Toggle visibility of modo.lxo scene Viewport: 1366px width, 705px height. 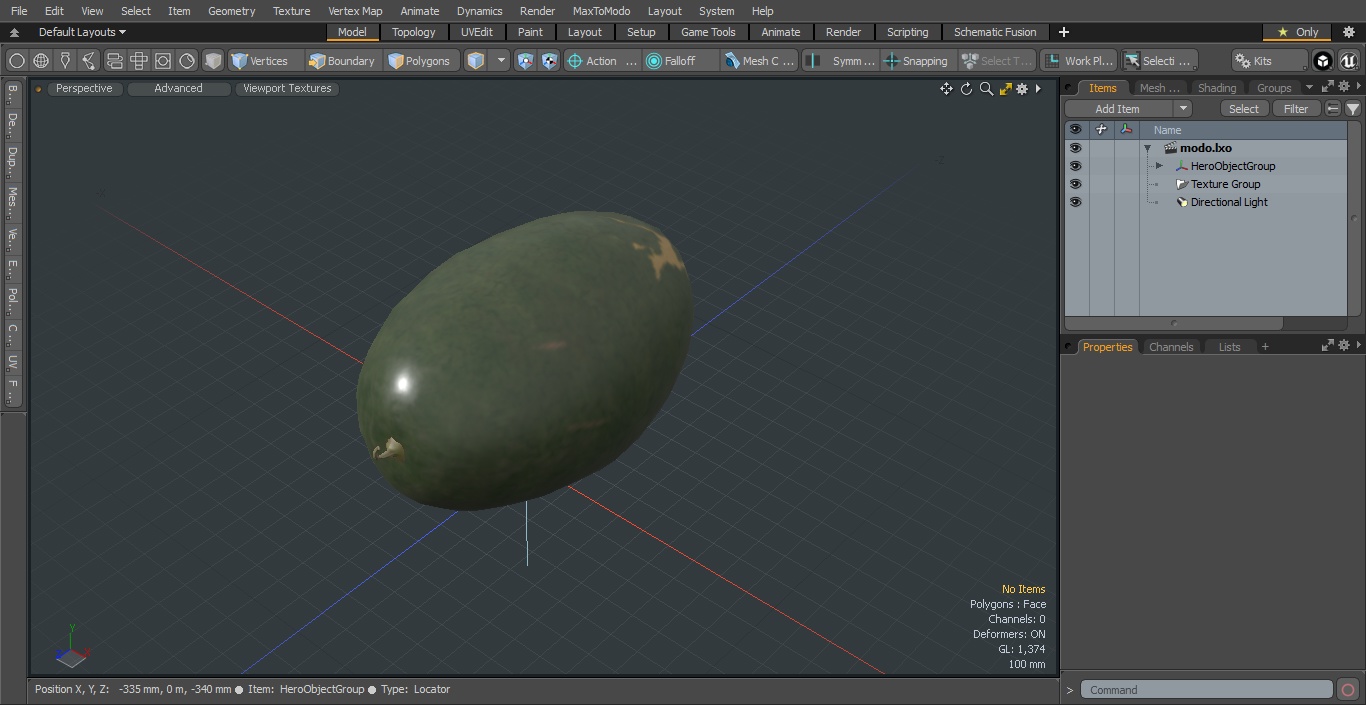pos(1075,148)
